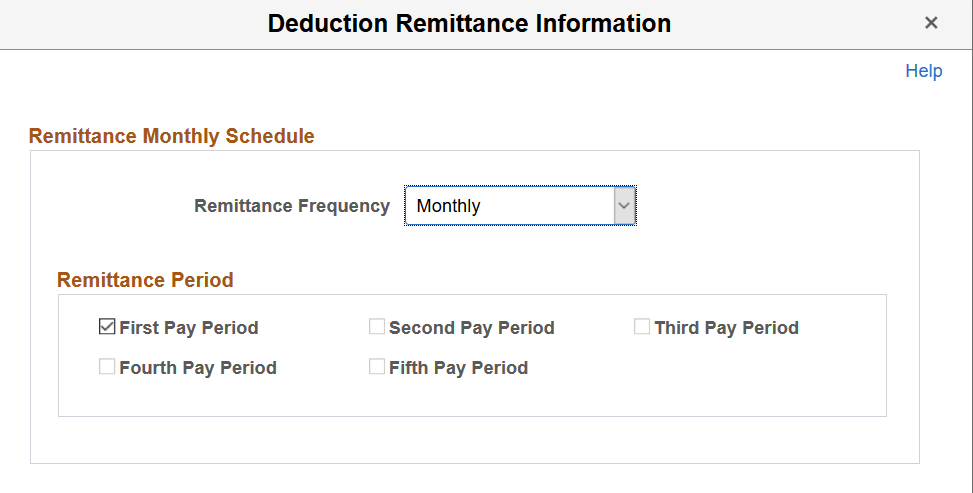
Task: Click the Remittance Frequency label
Action: pos(292,206)
